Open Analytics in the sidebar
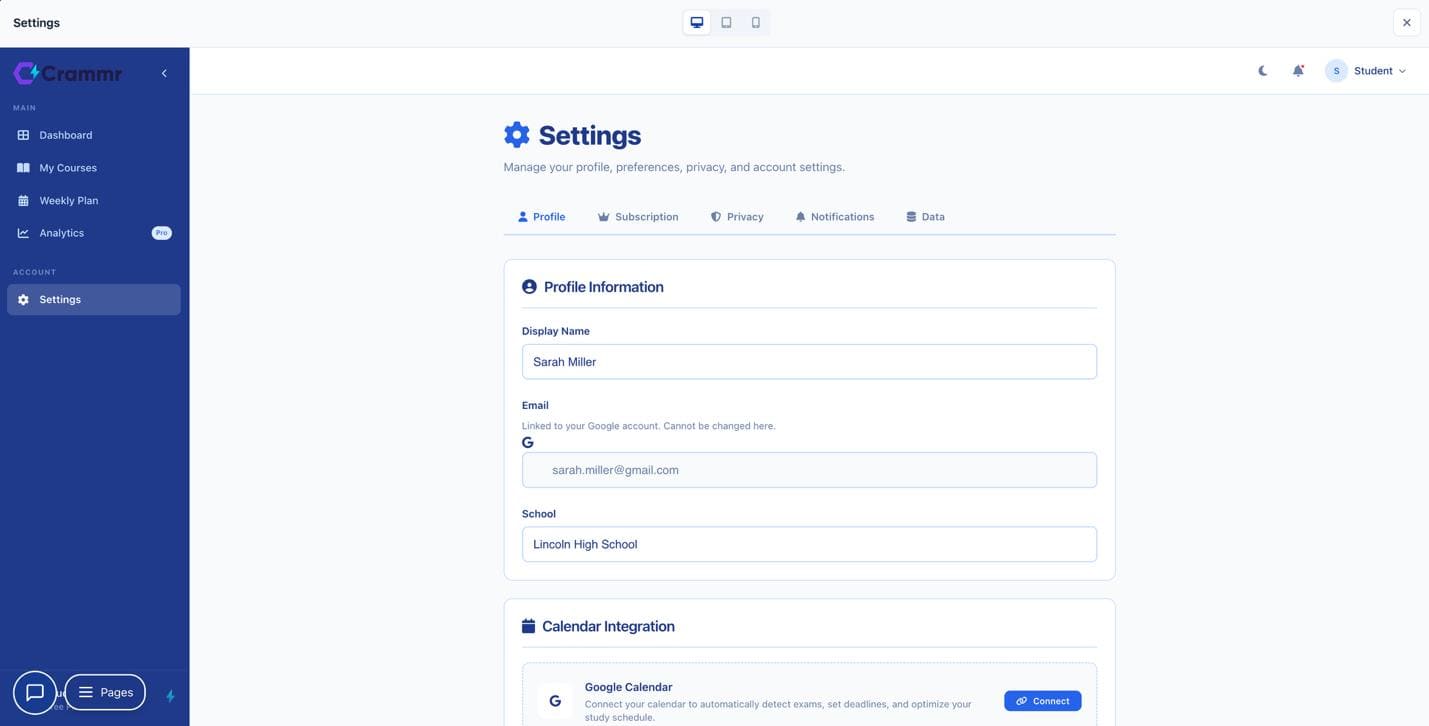The height and width of the screenshot is (726, 1429). click(94, 233)
